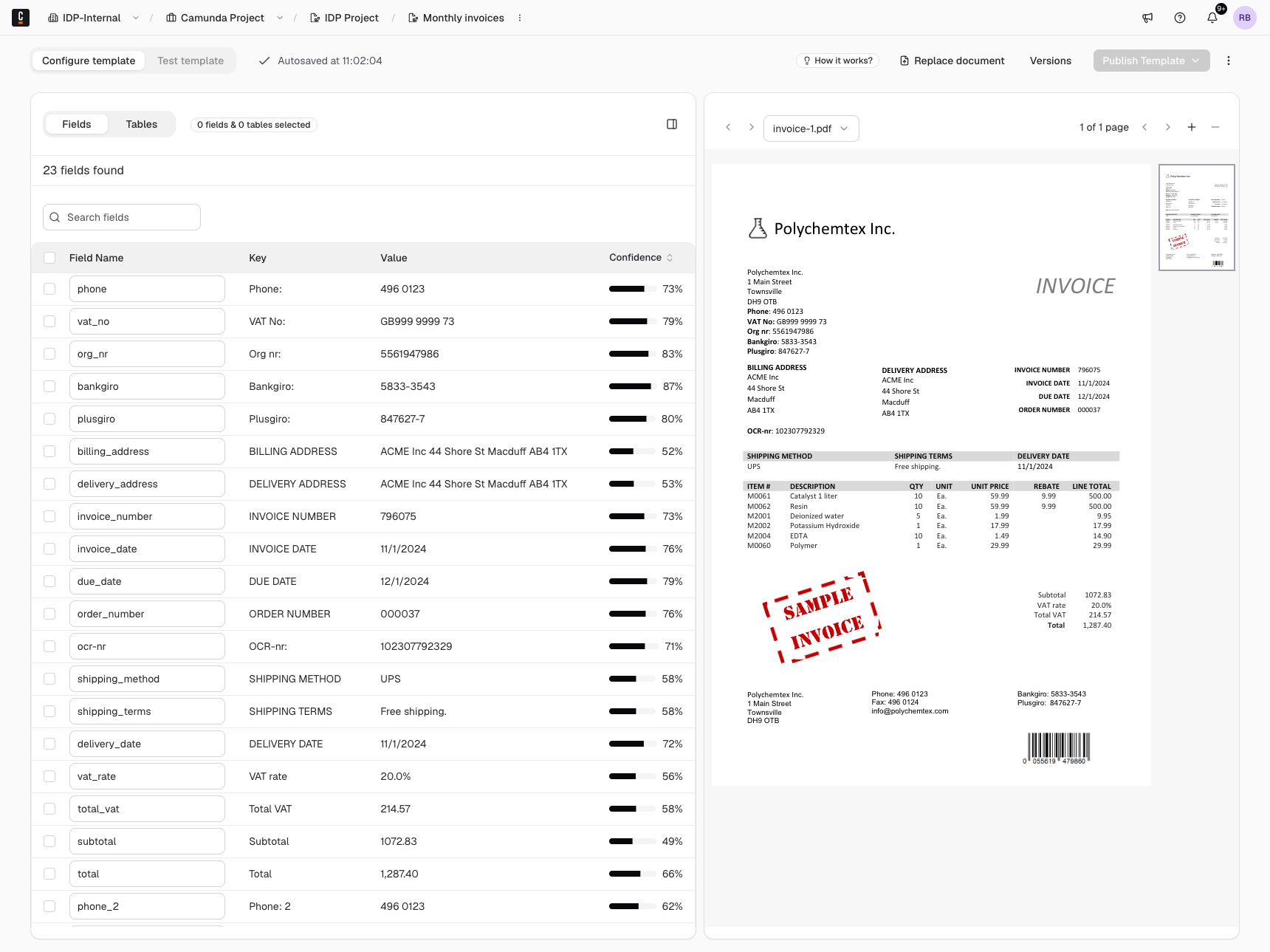
Task: Open the notifications bell
Action: pos(1212,18)
